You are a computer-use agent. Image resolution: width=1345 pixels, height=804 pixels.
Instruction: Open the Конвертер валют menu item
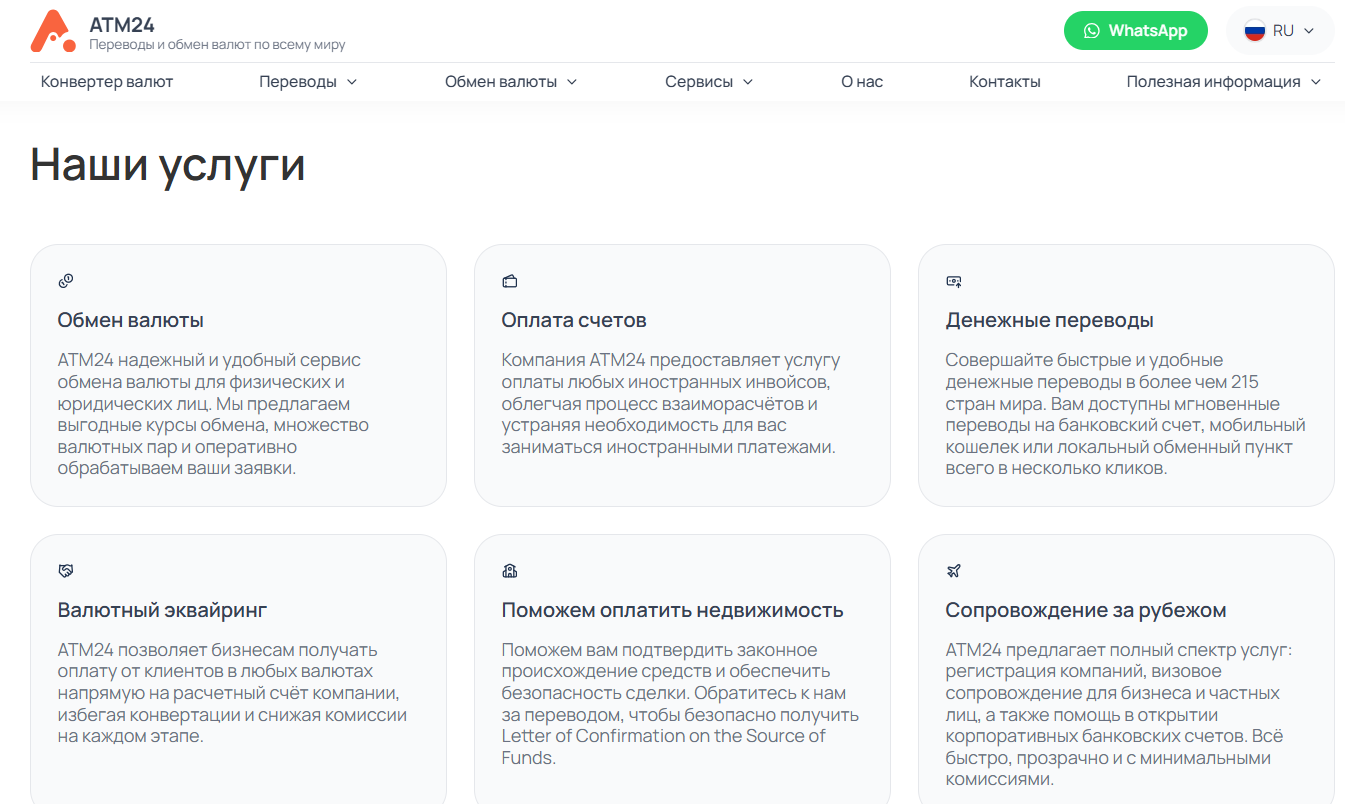tap(107, 82)
